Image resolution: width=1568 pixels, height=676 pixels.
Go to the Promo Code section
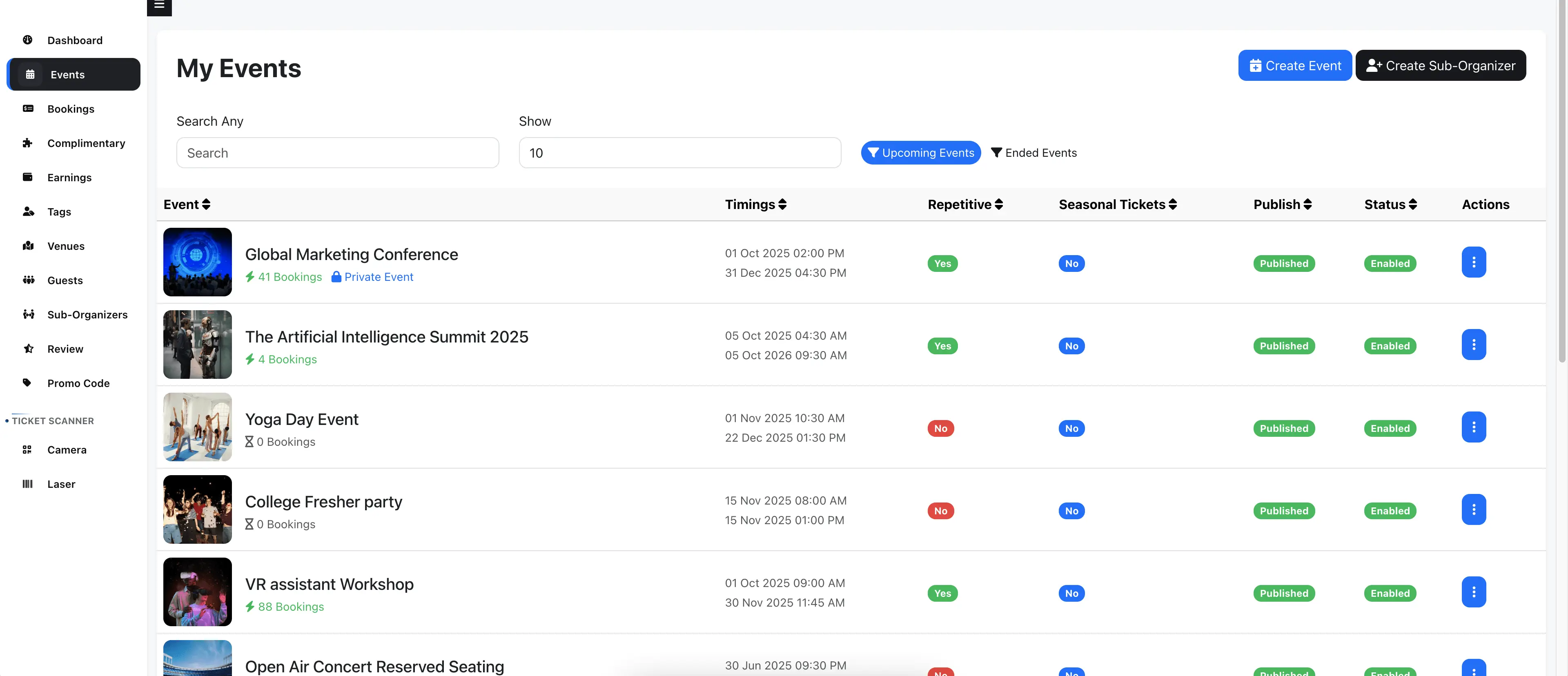78,383
